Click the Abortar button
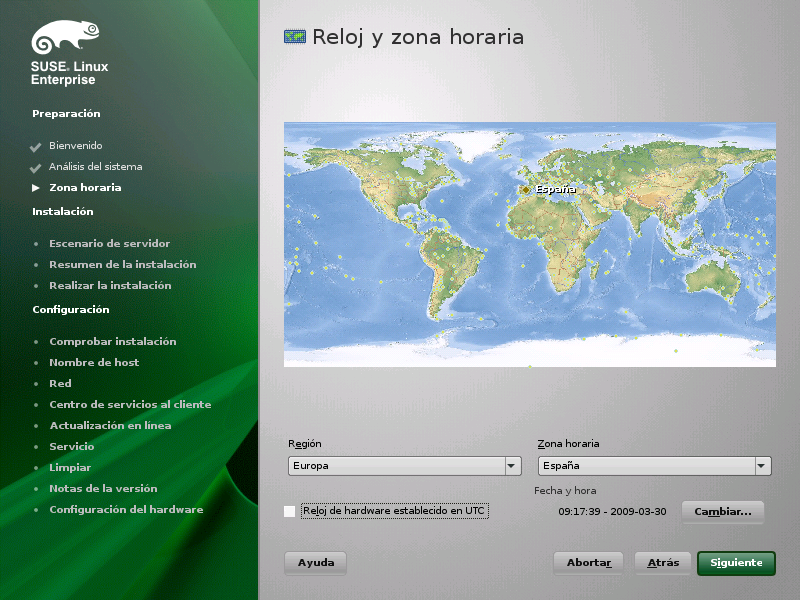 pyautogui.click(x=588, y=563)
